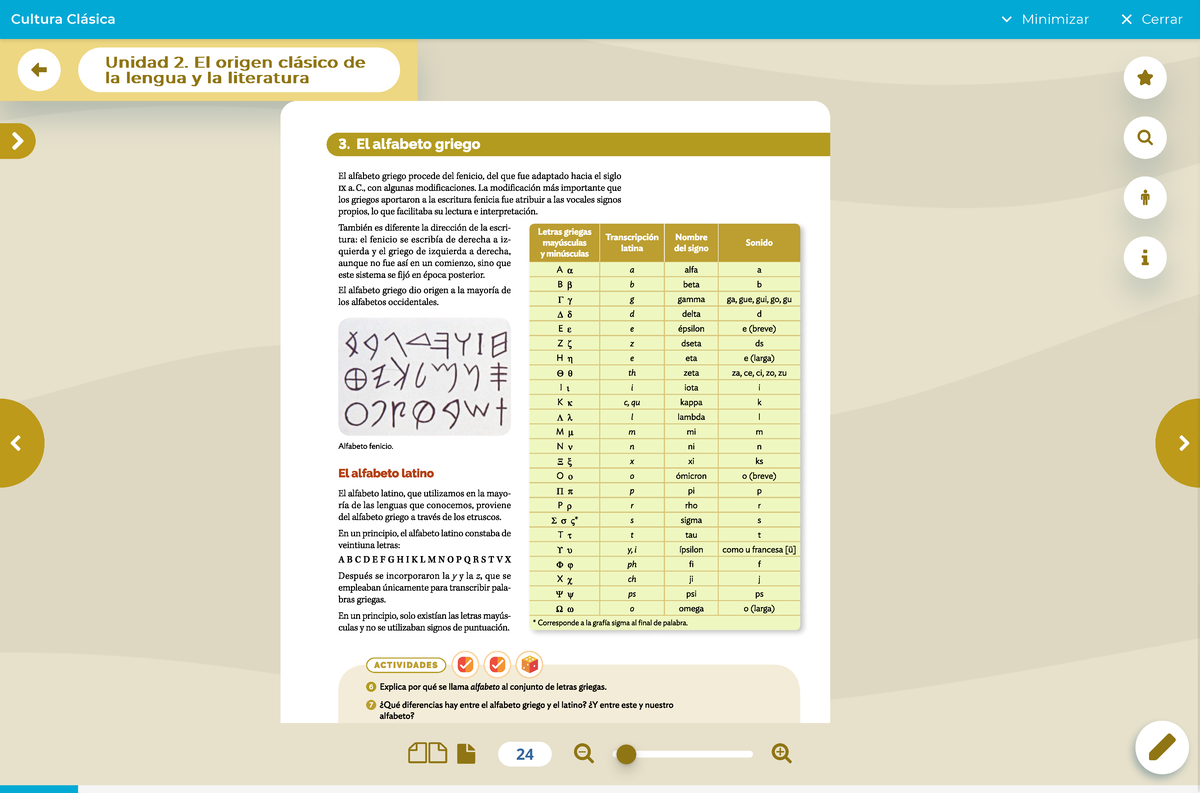The width and height of the screenshot is (1200, 793).
Task: Click the zoom slider handle
Action: (626, 754)
